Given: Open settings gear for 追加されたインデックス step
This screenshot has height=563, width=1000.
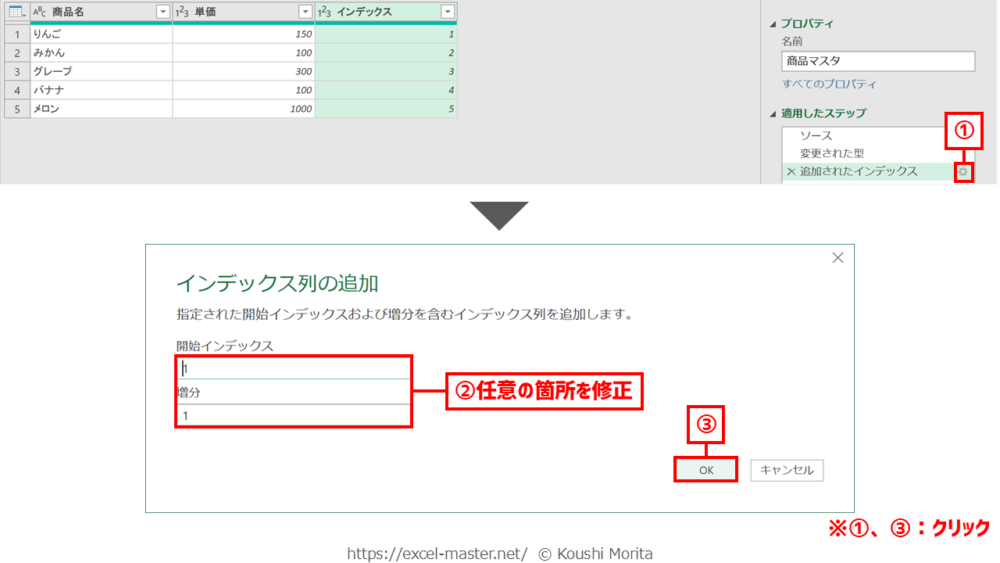Looking at the screenshot, I should point(963,172).
